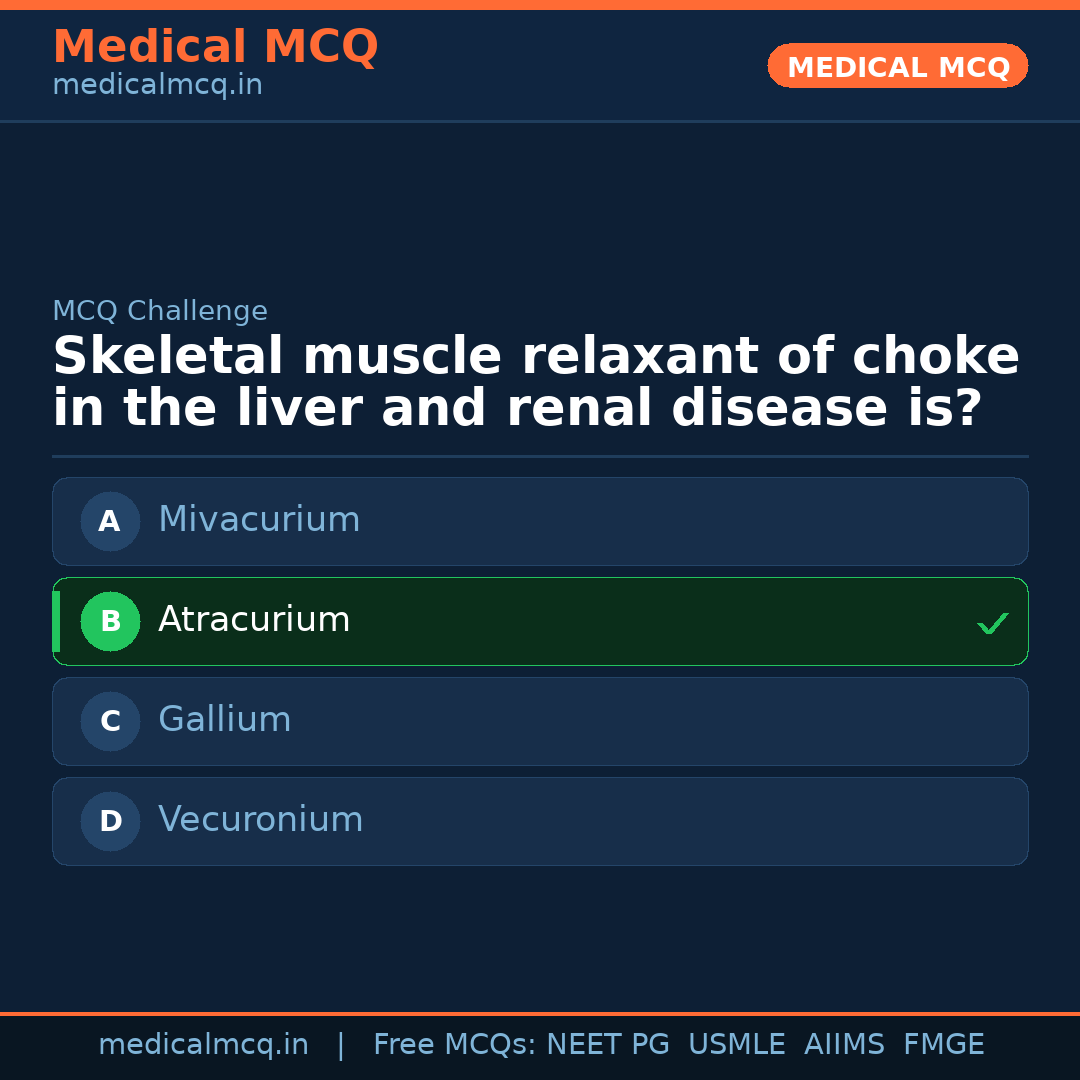The image size is (1080, 1080).
Task: Open the USMLE section in footer
Action: click(737, 1044)
